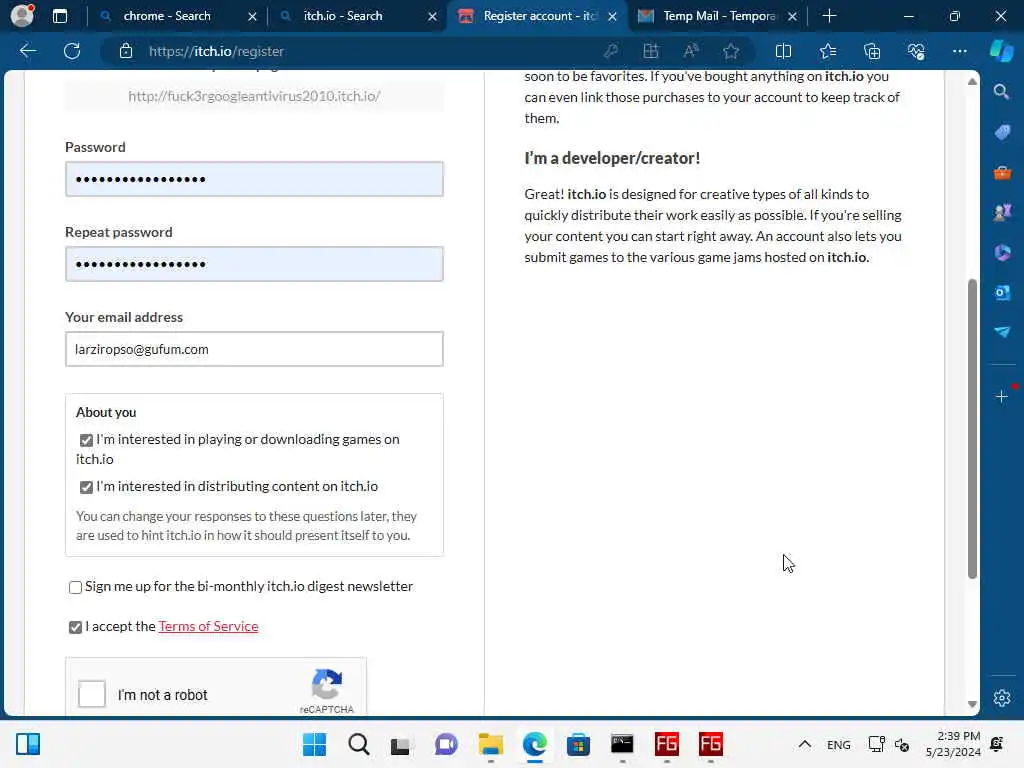Uncheck interested in playing or downloading games

click(86, 440)
